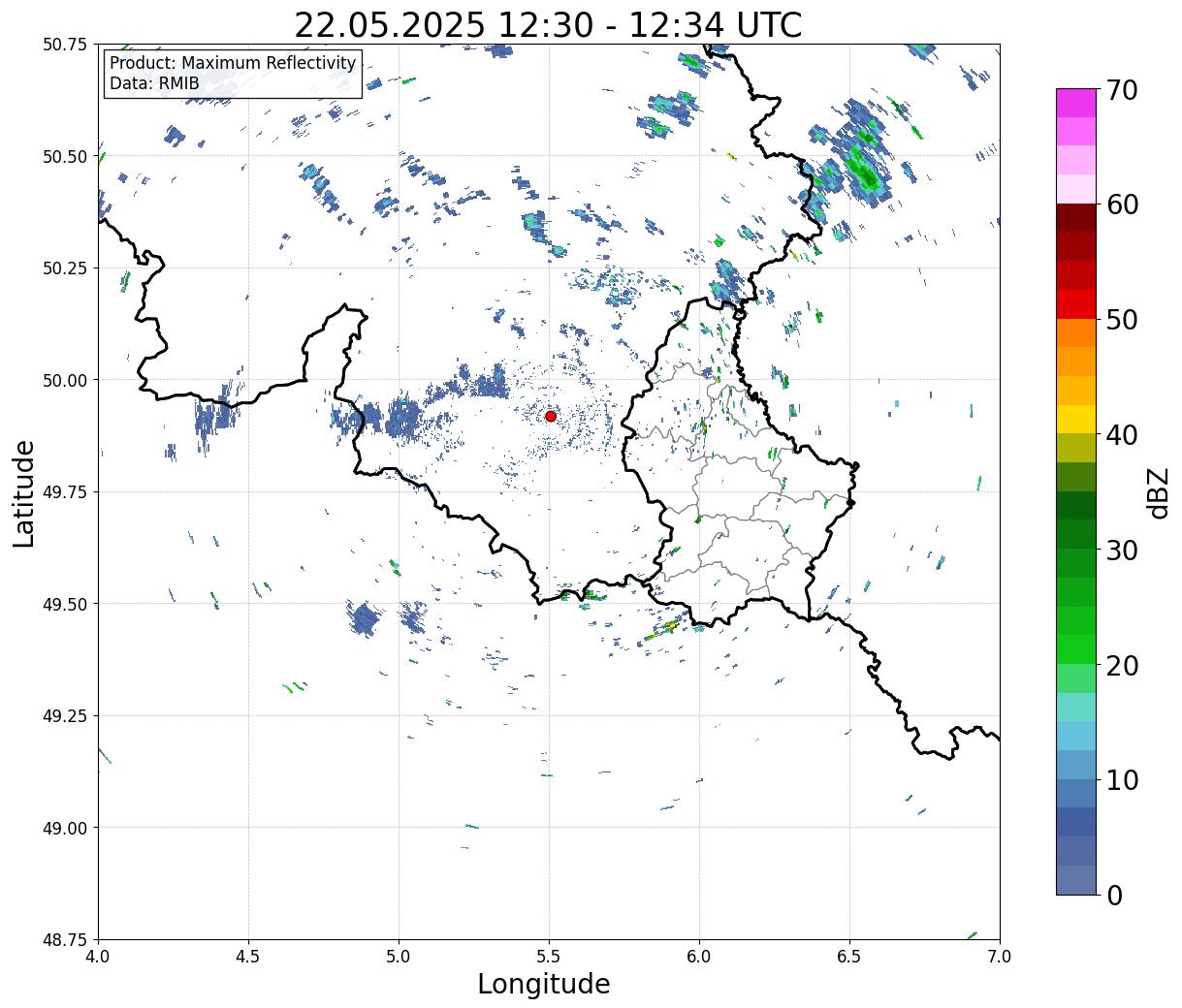Viewport: 1182px width, 1008px height.
Task: Click the 50.00 latitude tick label
Action: (65, 380)
